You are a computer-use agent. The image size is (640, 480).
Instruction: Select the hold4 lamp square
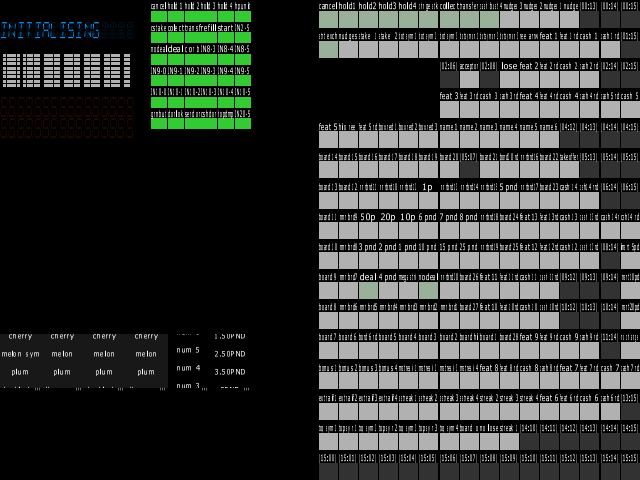point(409,20)
